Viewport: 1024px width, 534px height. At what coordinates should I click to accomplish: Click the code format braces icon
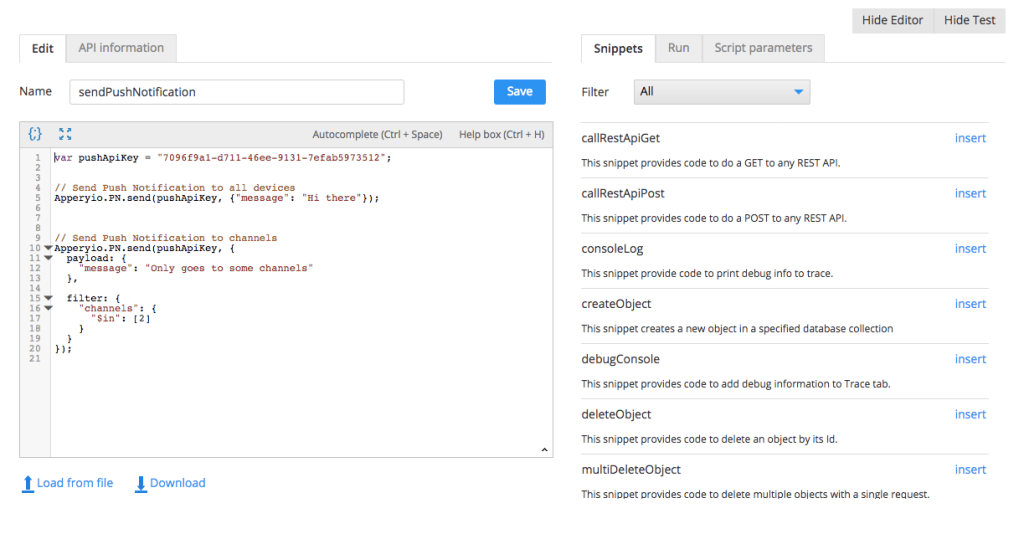(x=35, y=134)
